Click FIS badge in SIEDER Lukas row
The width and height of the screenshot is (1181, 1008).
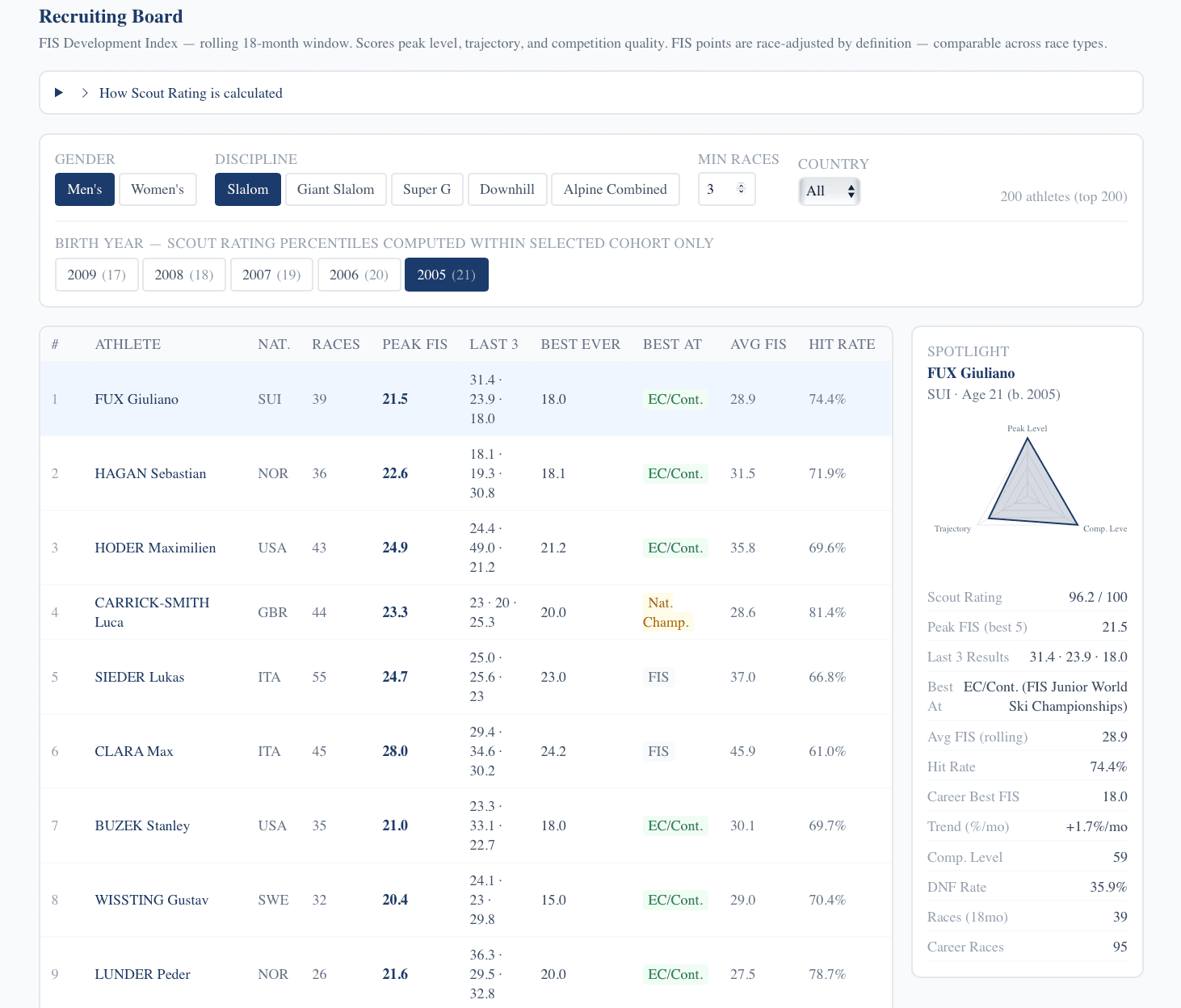pyautogui.click(x=658, y=677)
